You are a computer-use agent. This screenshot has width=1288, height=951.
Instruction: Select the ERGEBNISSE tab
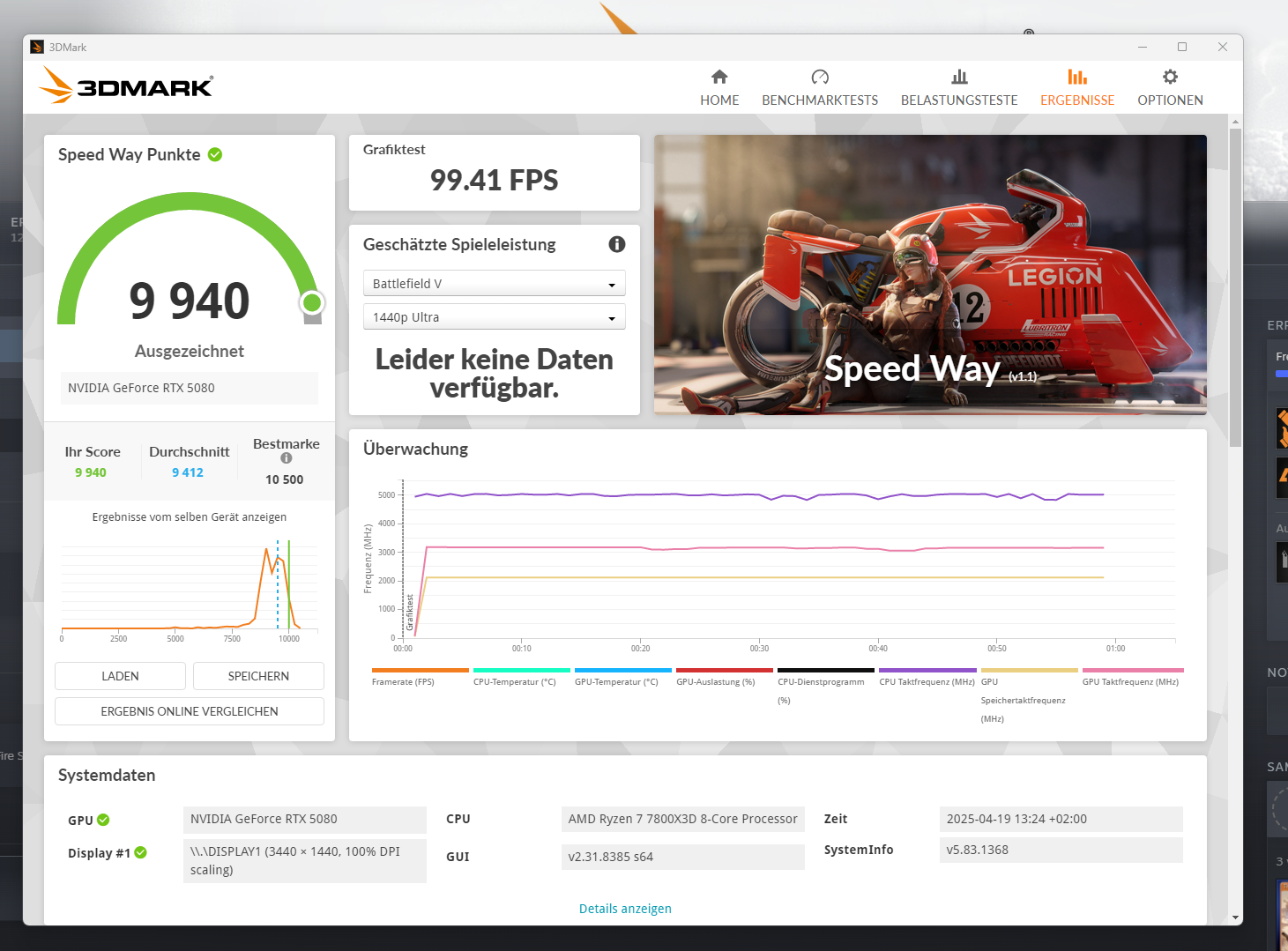pos(1076,86)
